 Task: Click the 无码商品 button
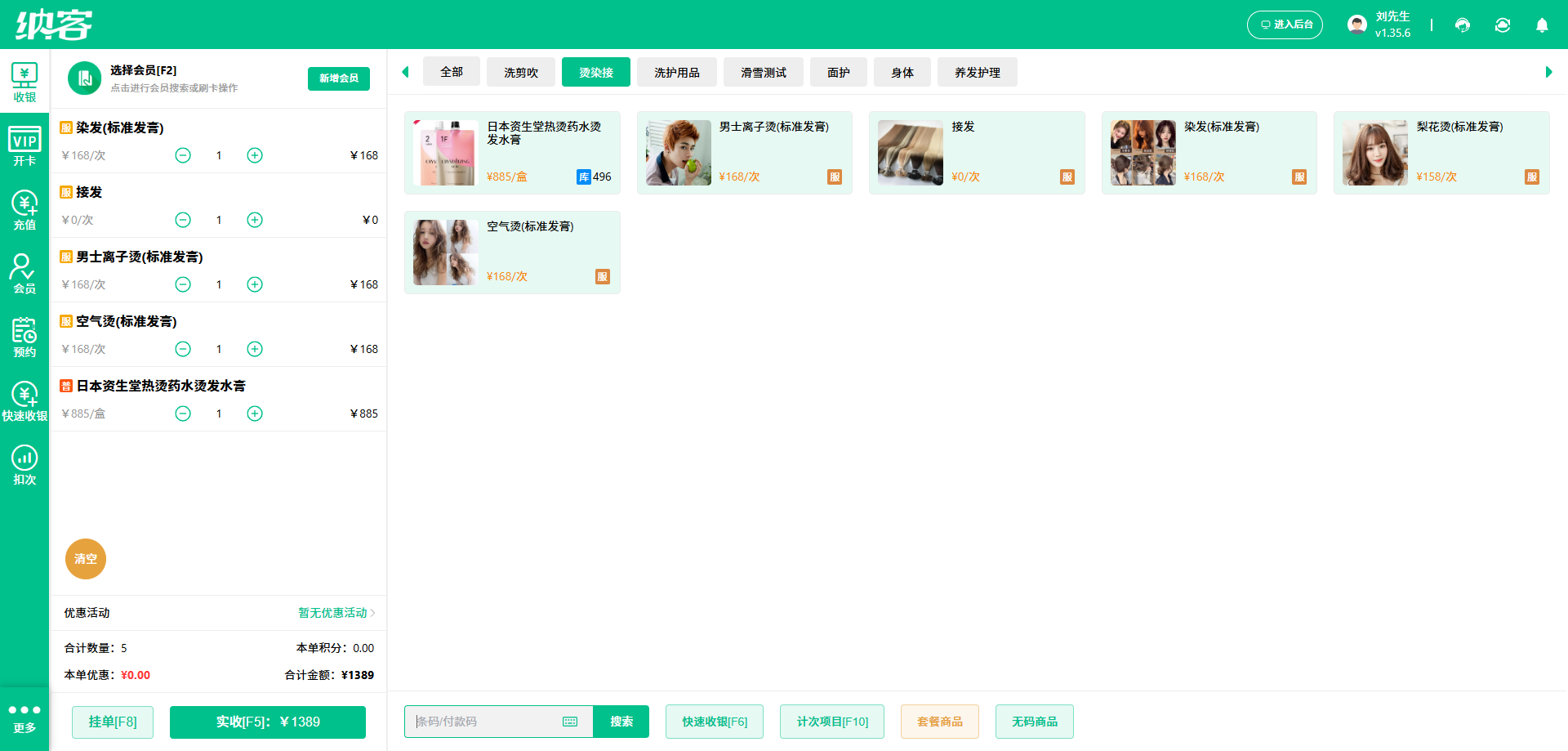point(1035,722)
